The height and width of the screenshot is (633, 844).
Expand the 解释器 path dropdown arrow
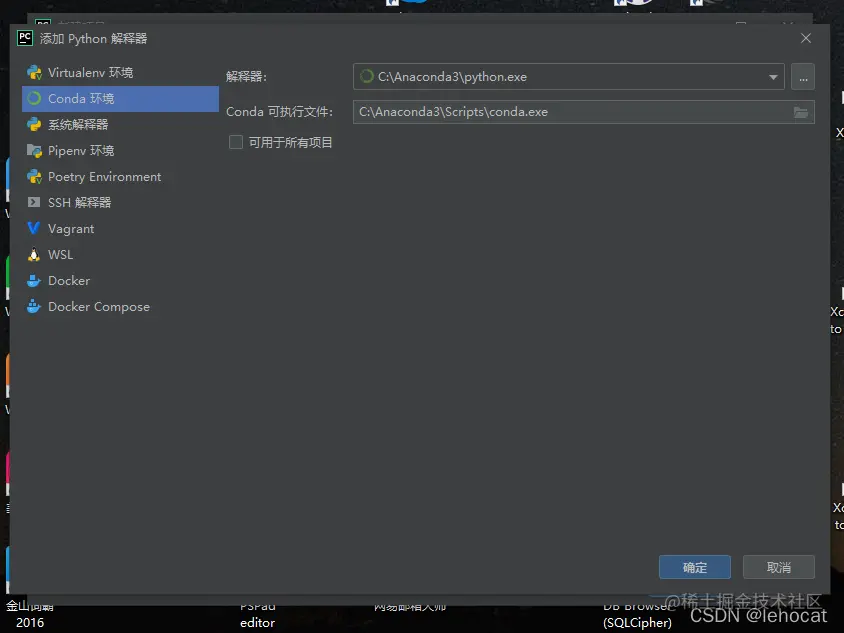coord(773,77)
